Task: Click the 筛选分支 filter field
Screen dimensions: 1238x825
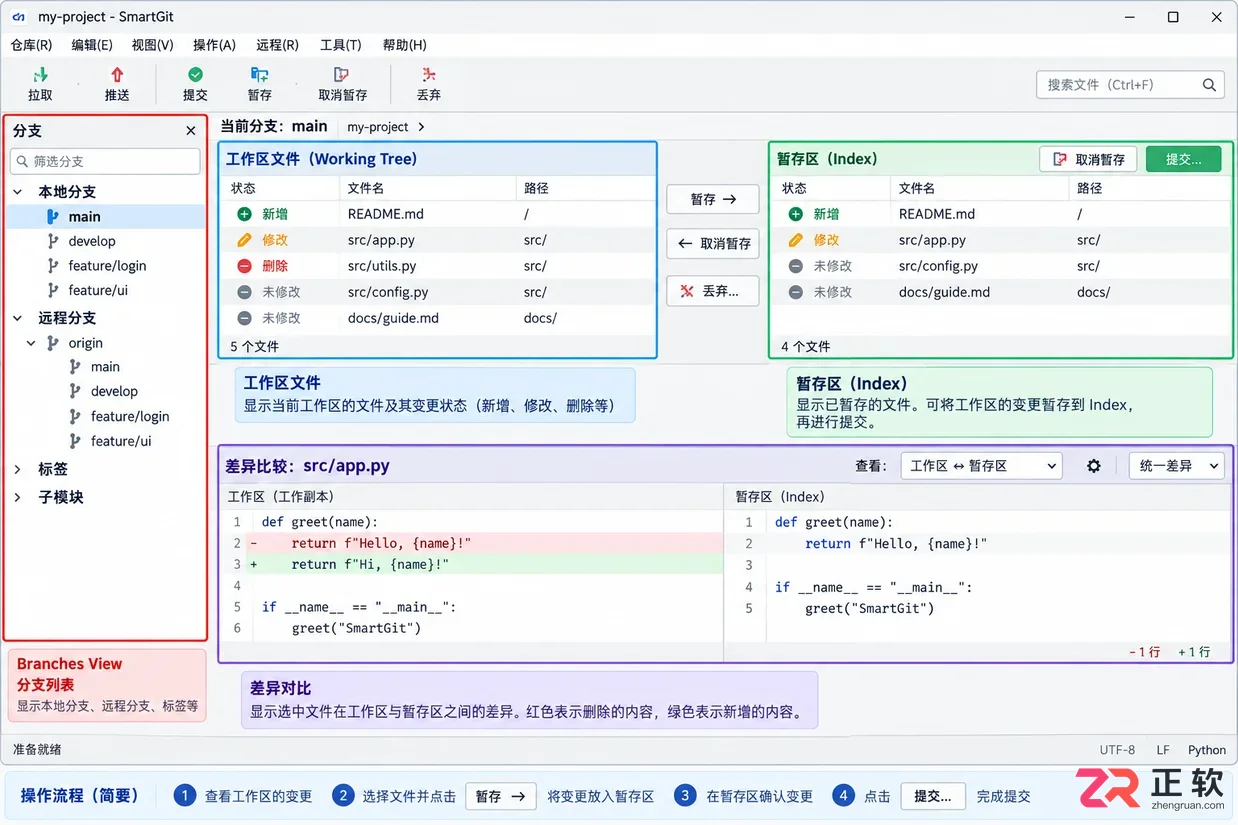Action: pyautogui.click(x=105, y=161)
